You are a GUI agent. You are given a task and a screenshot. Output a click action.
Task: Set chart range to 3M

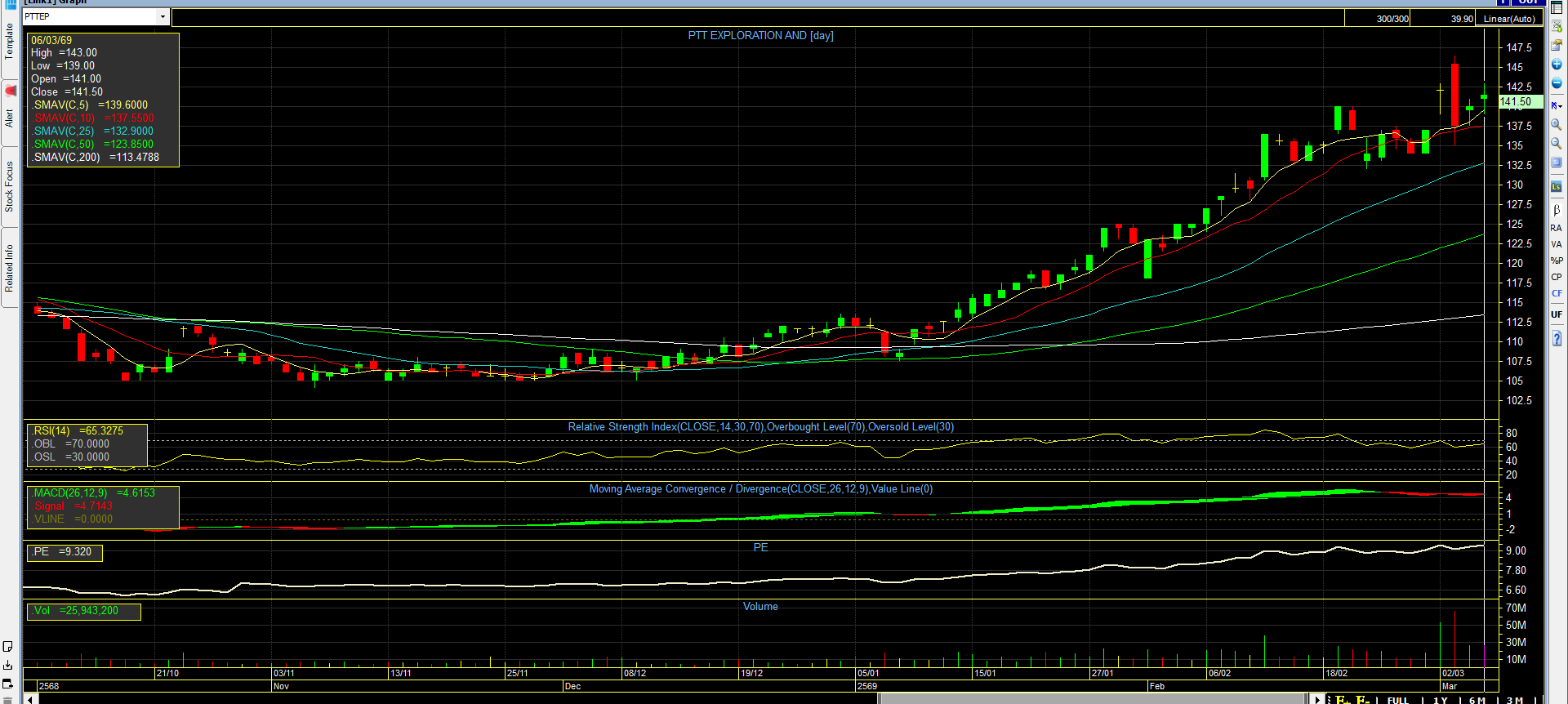coord(1514,700)
